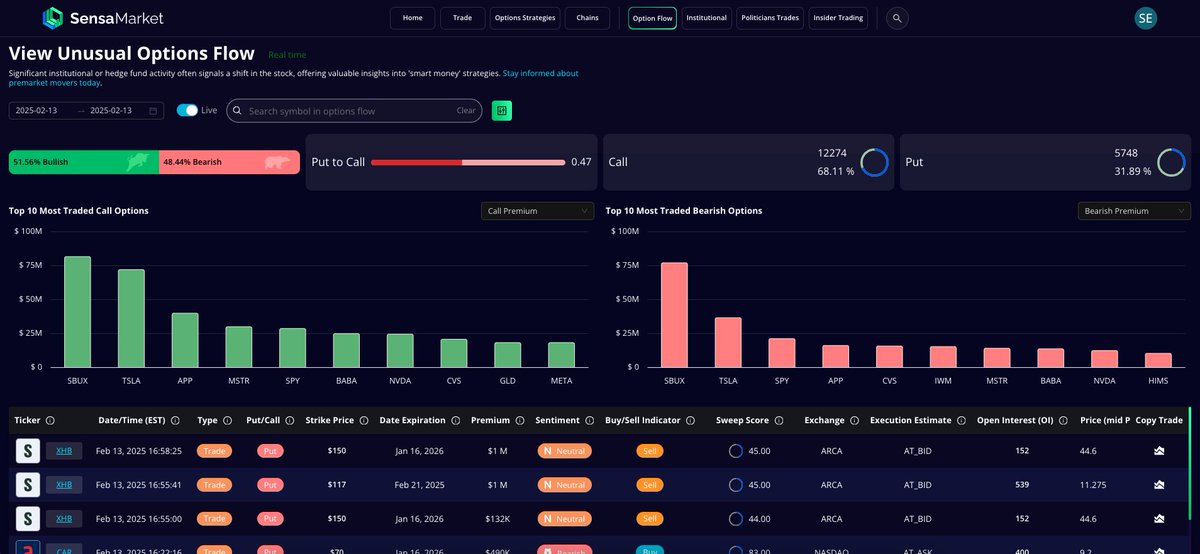Click ticker logo in 16:55:41 XHB row

(x=28, y=485)
